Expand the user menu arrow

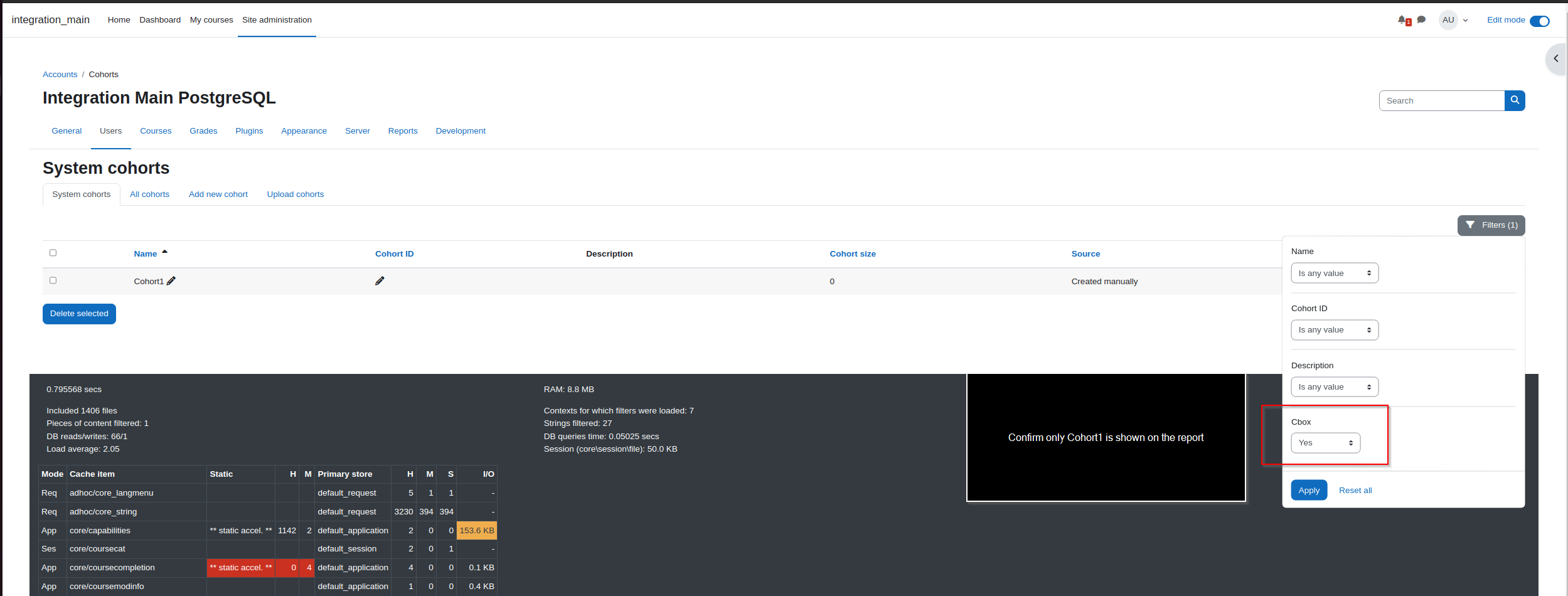pyautogui.click(x=1466, y=21)
